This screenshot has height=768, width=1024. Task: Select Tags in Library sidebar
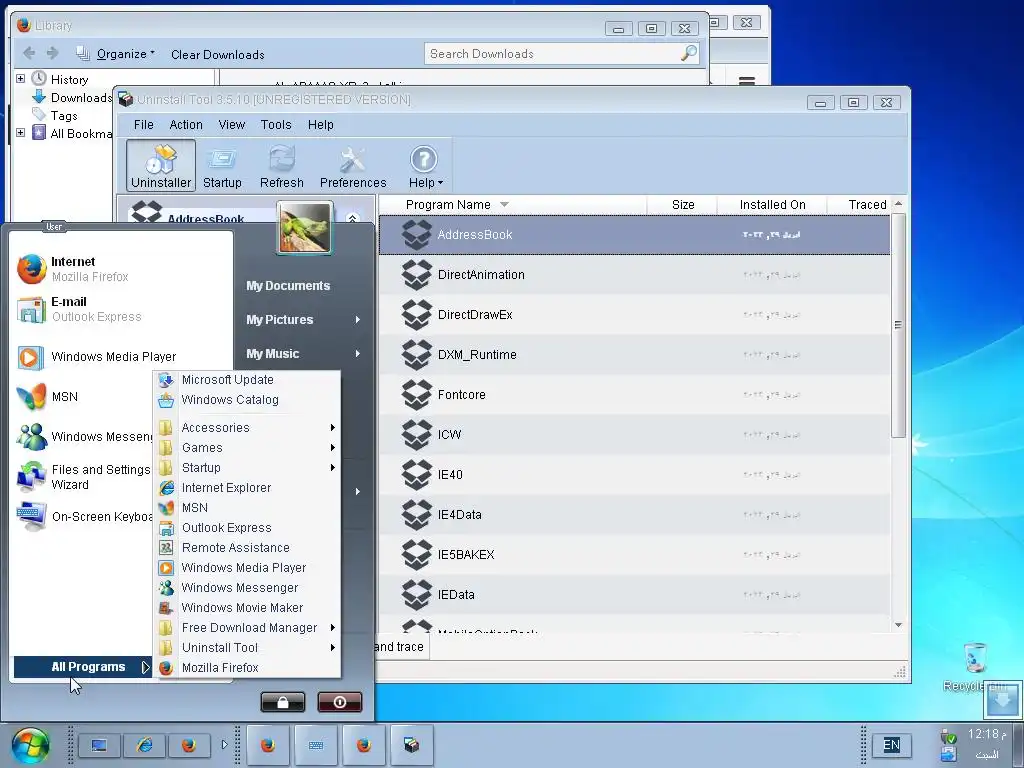[64, 116]
